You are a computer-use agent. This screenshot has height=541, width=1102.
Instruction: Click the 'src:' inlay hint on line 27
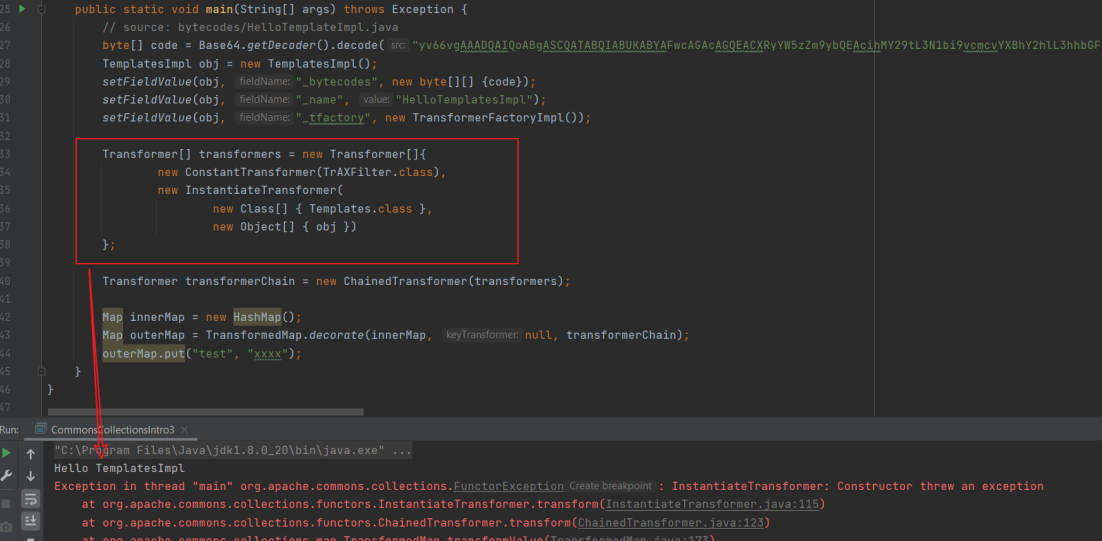tap(398, 46)
